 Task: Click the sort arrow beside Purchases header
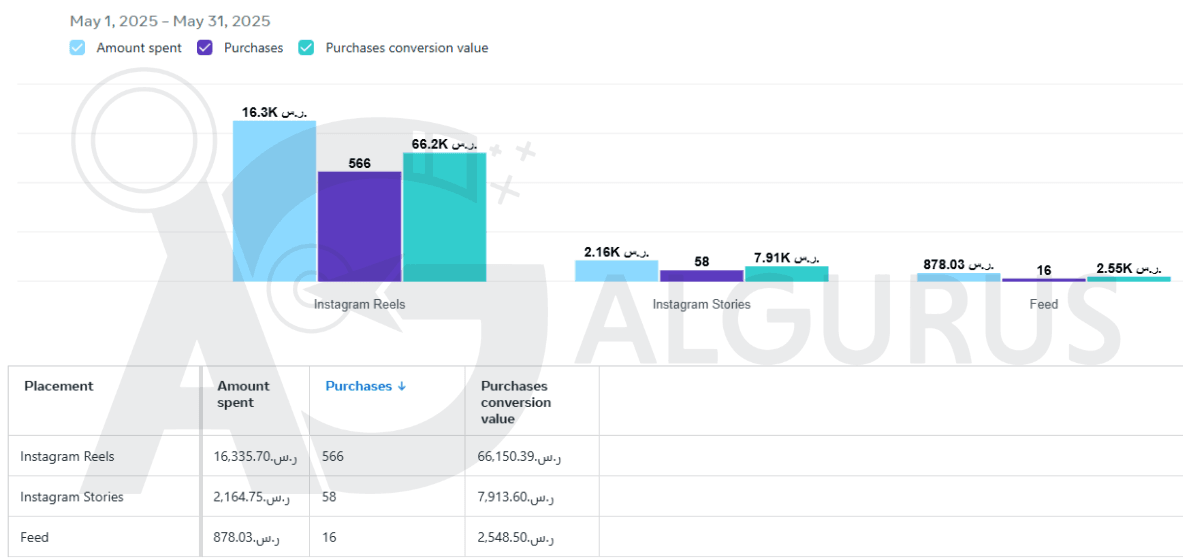click(402, 386)
